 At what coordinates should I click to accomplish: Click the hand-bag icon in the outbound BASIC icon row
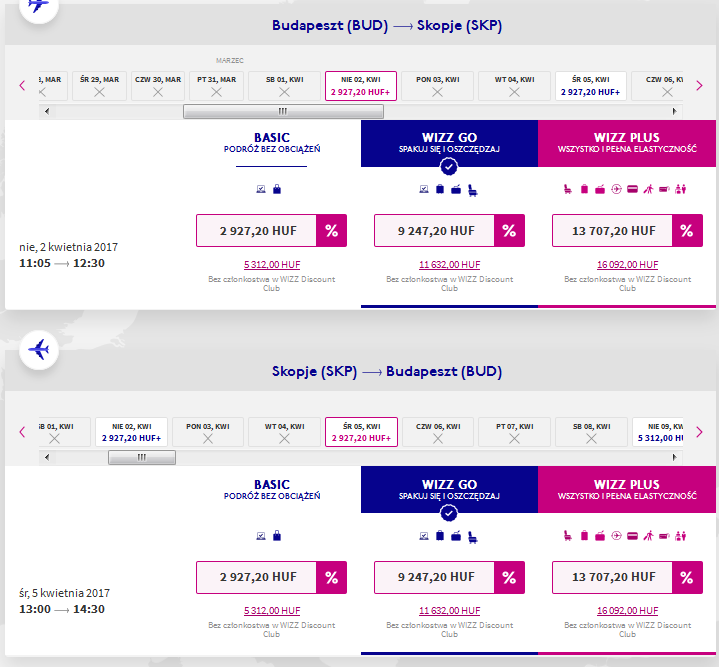[277, 189]
